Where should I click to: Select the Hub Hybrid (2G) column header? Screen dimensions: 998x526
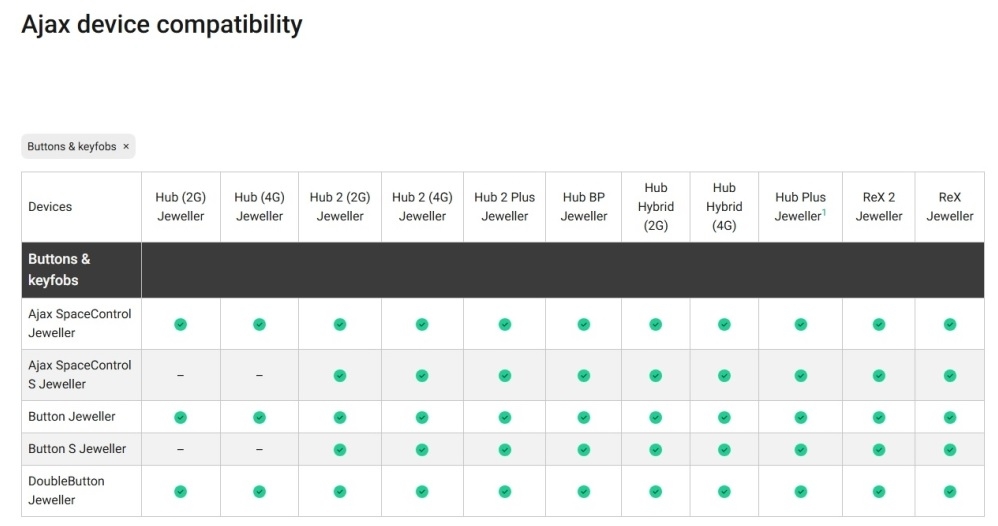click(655, 207)
